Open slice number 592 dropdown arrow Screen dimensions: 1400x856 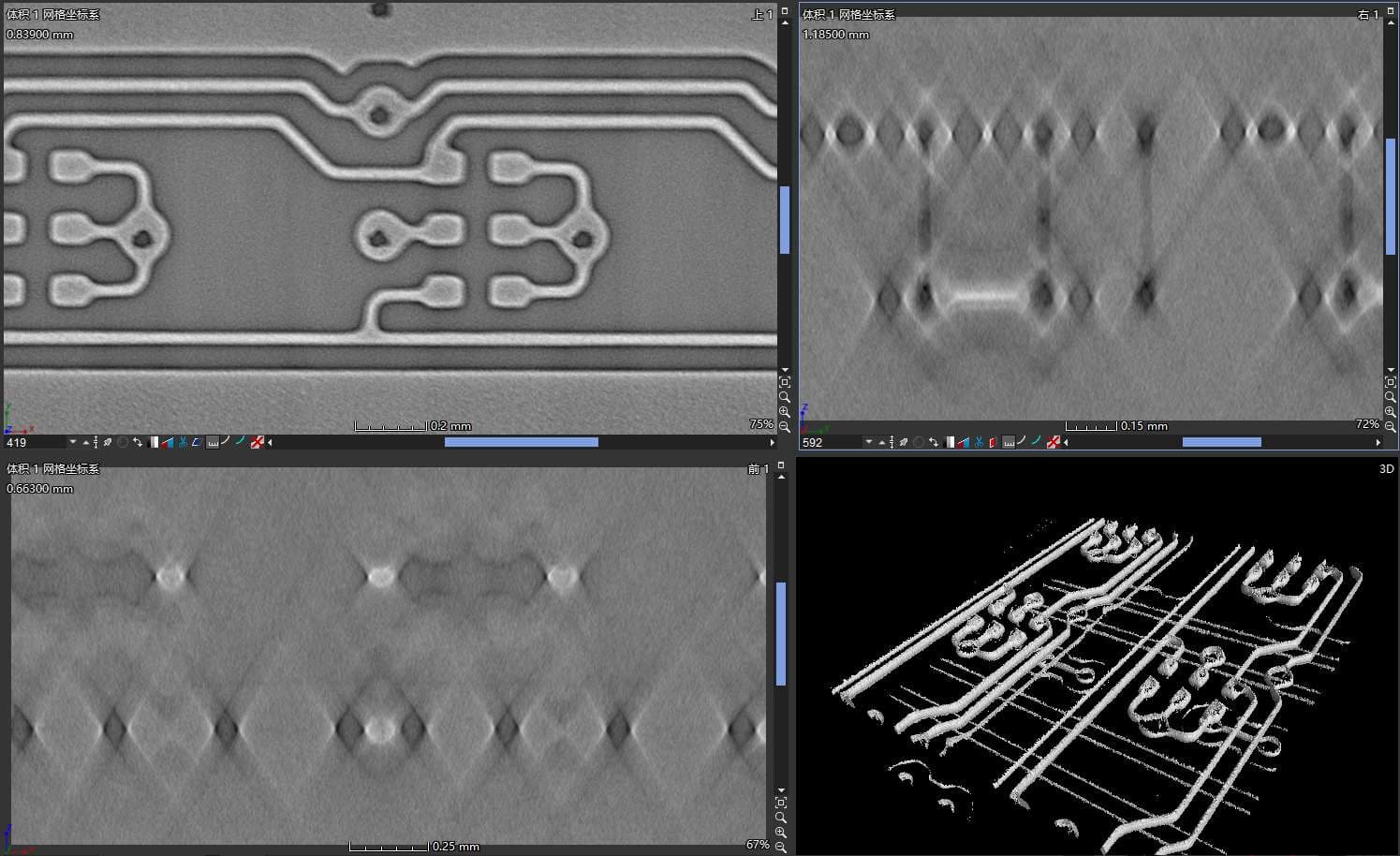tap(868, 442)
